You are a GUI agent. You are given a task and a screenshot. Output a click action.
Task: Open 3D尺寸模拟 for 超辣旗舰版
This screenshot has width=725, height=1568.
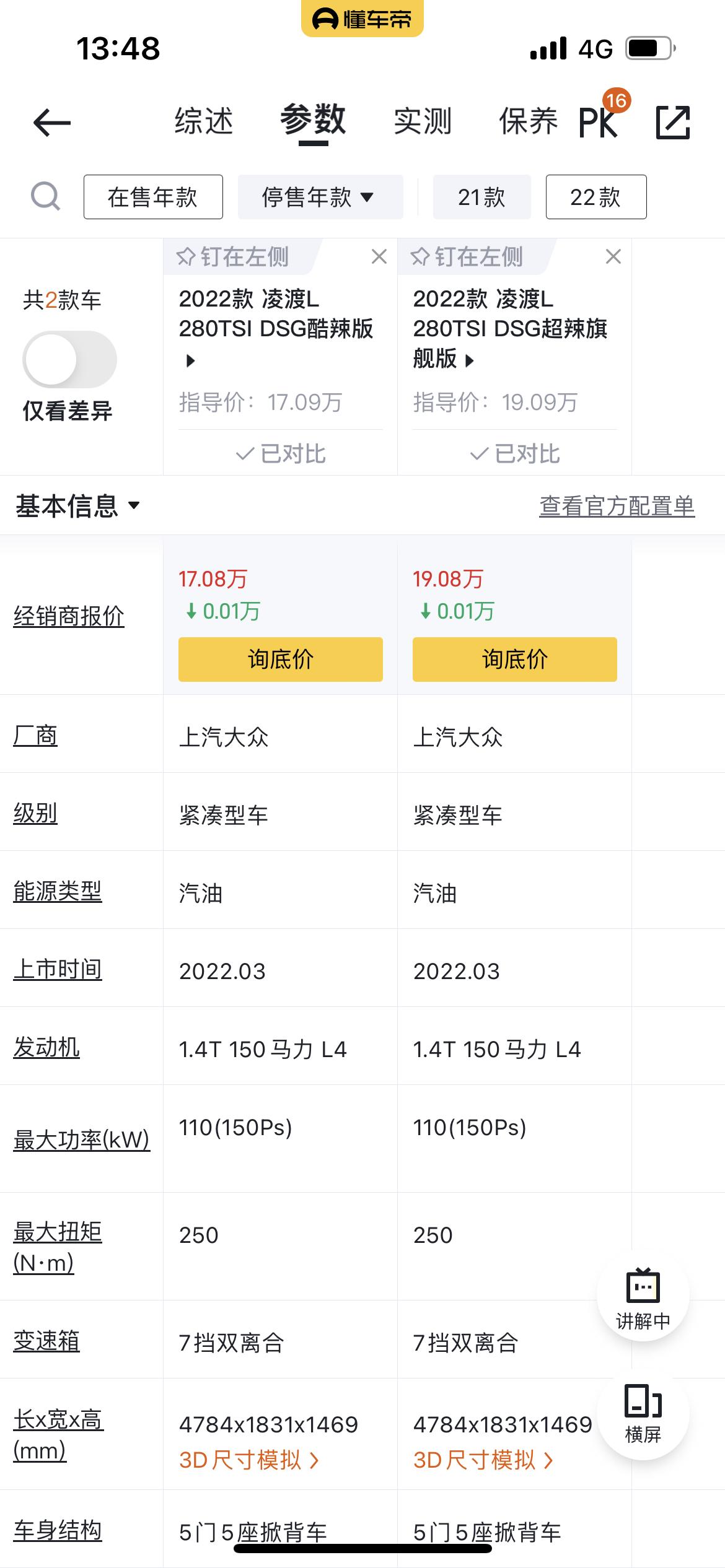[x=483, y=1460]
